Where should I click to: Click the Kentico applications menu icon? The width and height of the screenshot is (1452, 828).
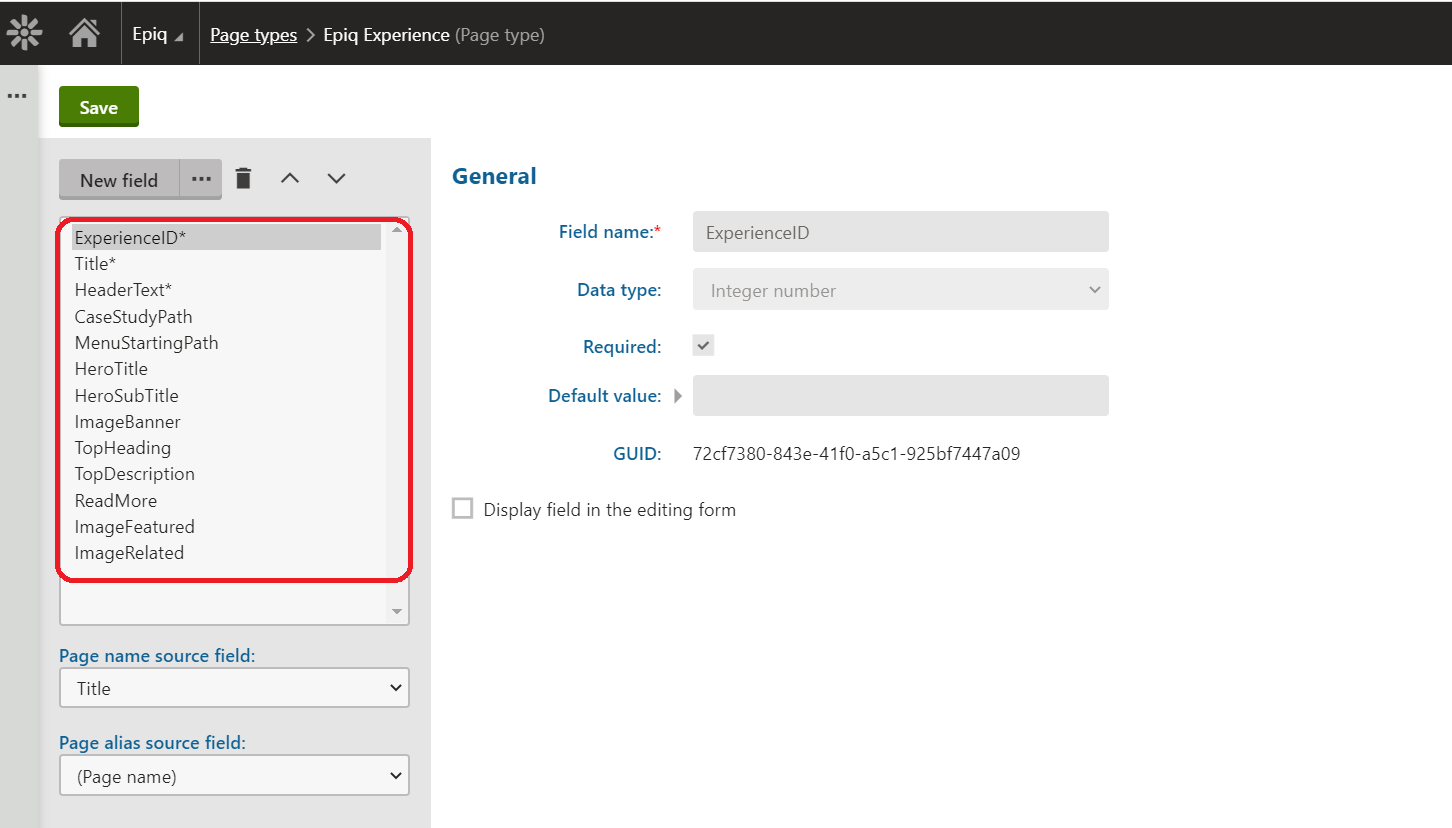pos(23,32)
